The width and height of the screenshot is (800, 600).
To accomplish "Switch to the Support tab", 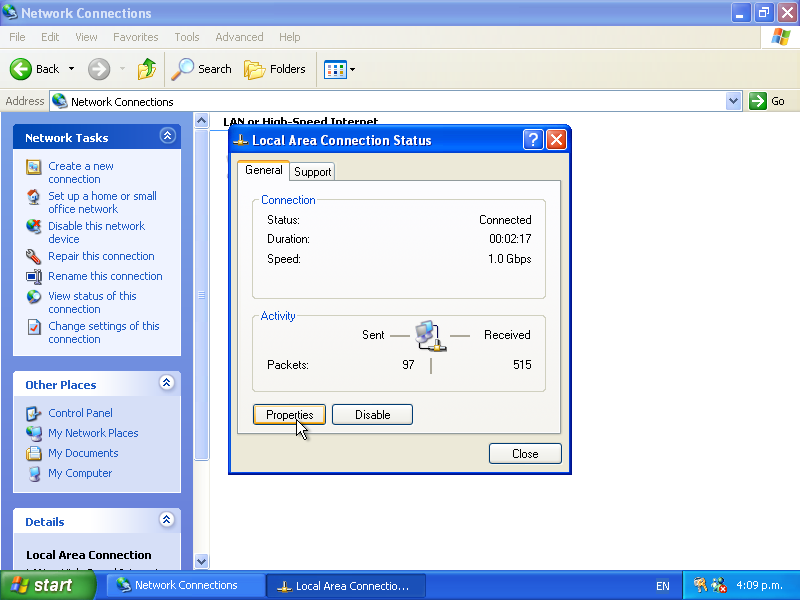I will point(313,172).
